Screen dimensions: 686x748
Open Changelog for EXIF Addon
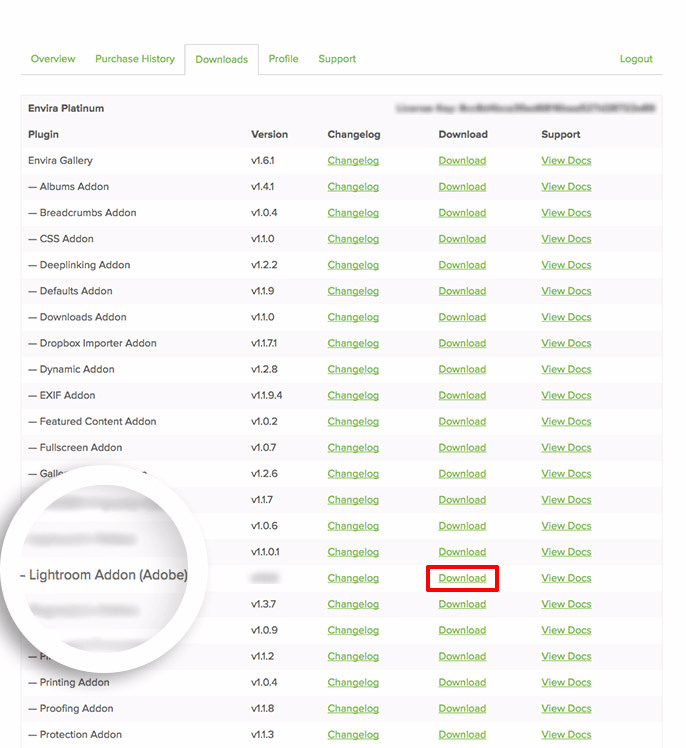353,395
